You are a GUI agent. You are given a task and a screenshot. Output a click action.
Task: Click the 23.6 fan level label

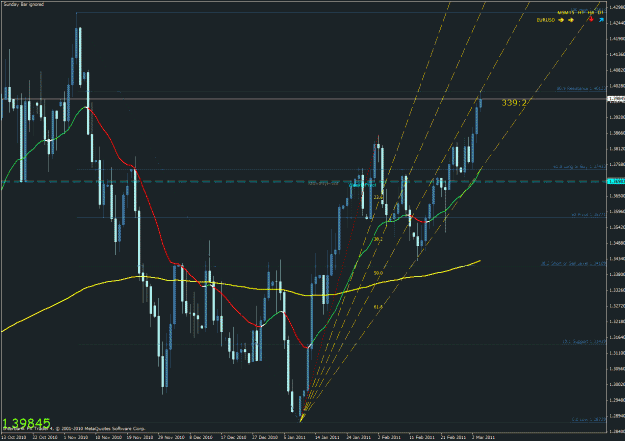coord(378,197)
